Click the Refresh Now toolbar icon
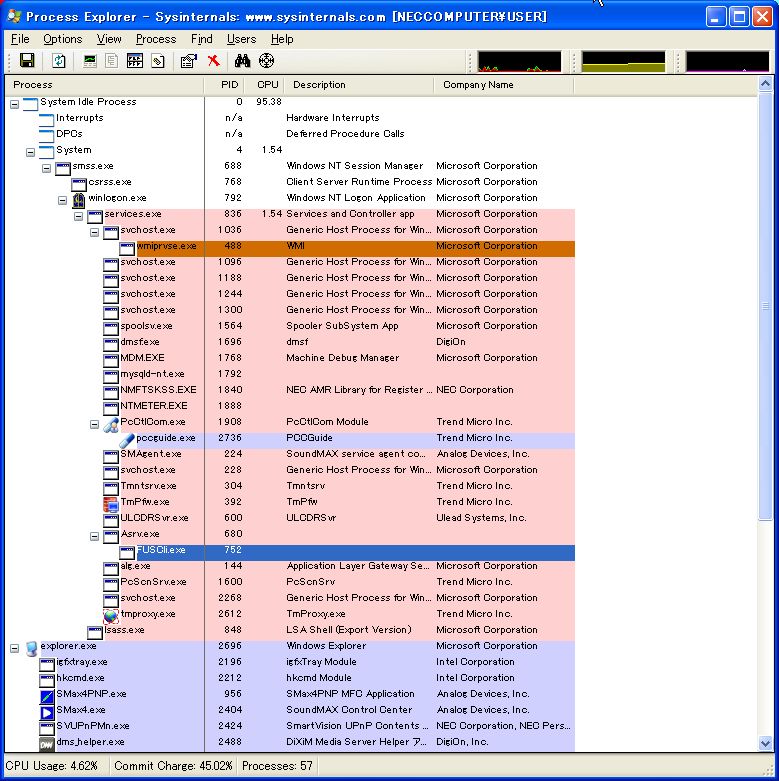The image size is (779, 781). [59, 61]
